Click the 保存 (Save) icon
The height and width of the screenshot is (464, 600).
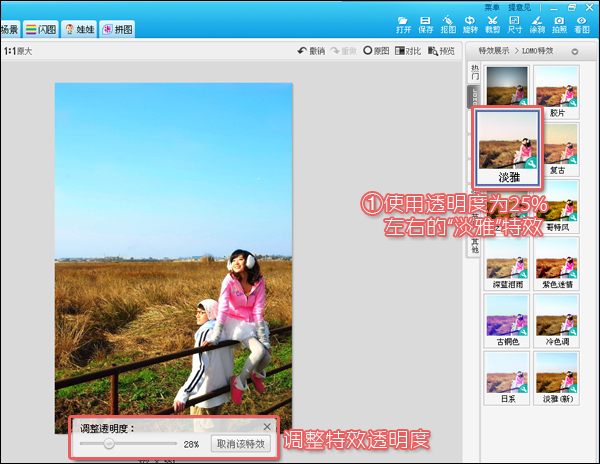pyautogui.click(x=426, y=24)
